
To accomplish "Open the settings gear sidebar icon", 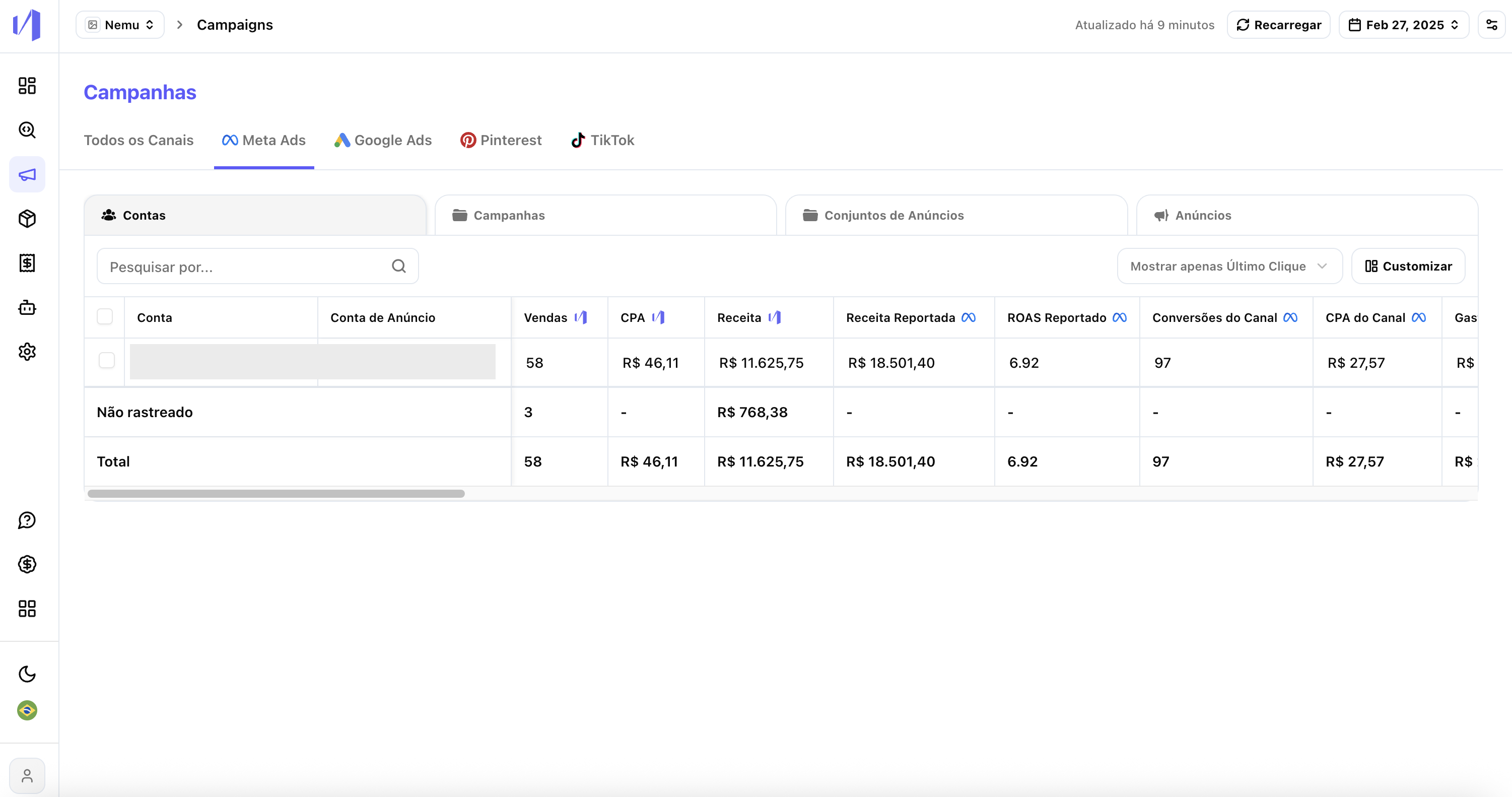I will coord(27,352).
